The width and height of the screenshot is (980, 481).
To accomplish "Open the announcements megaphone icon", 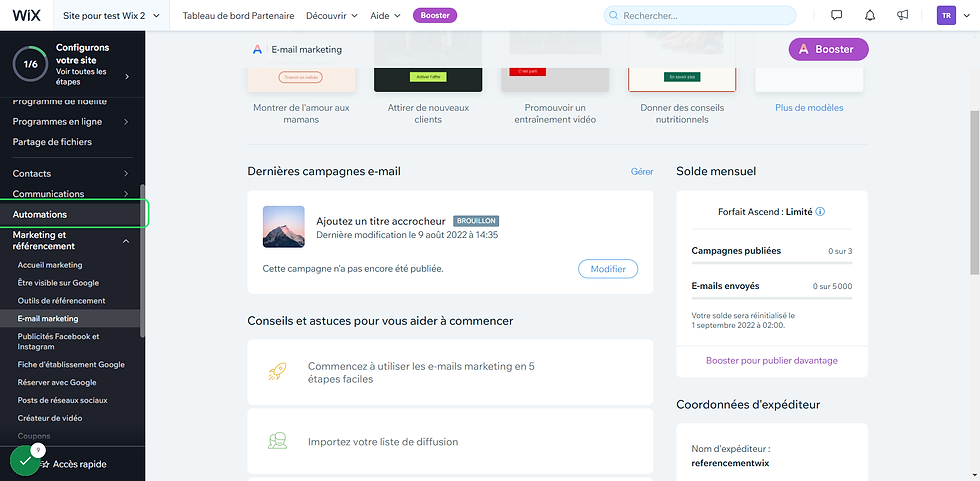I will [x=902, y=16].
